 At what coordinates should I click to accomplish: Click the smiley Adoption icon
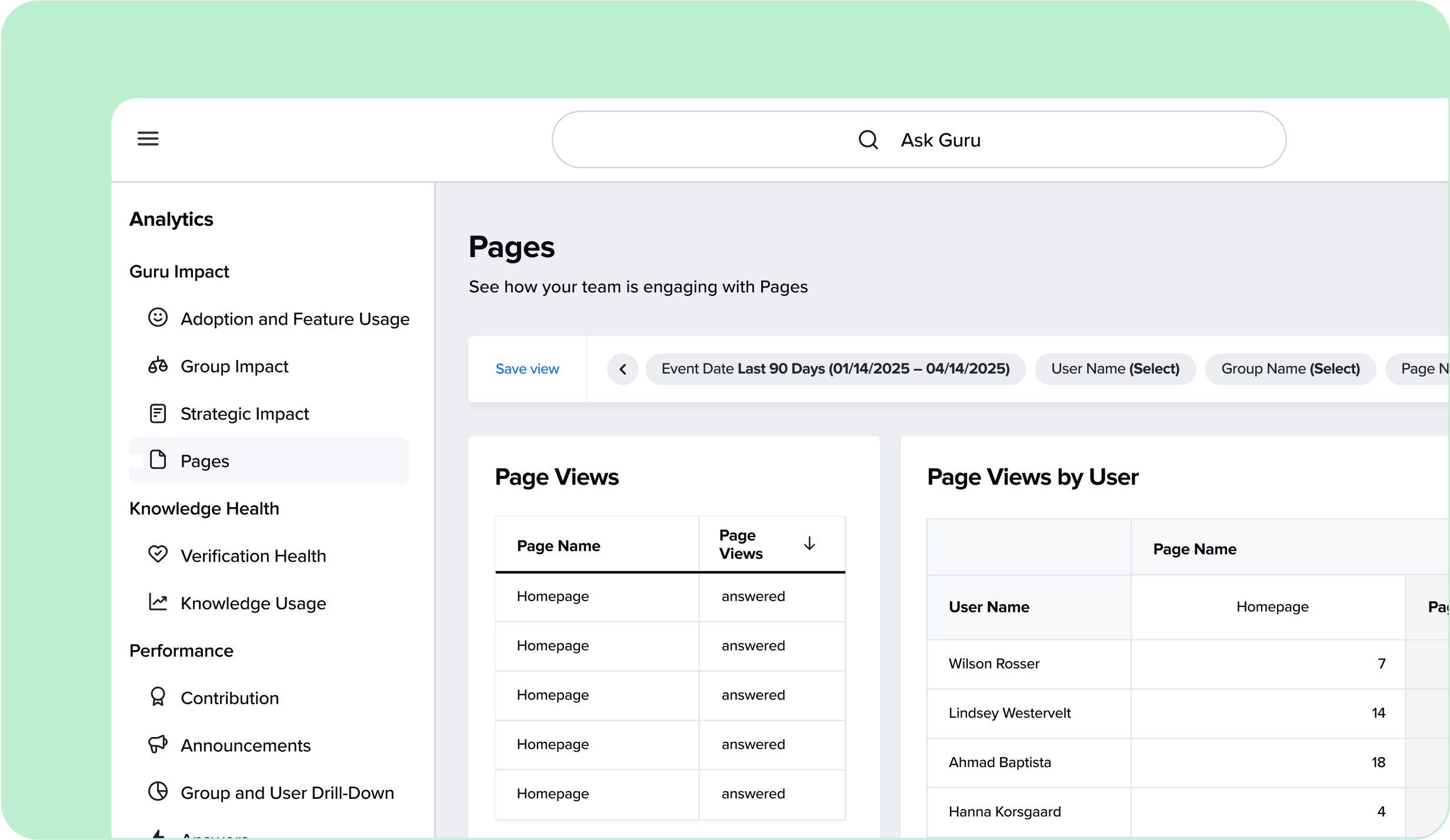pyautogui.click(x=158, y=318)
